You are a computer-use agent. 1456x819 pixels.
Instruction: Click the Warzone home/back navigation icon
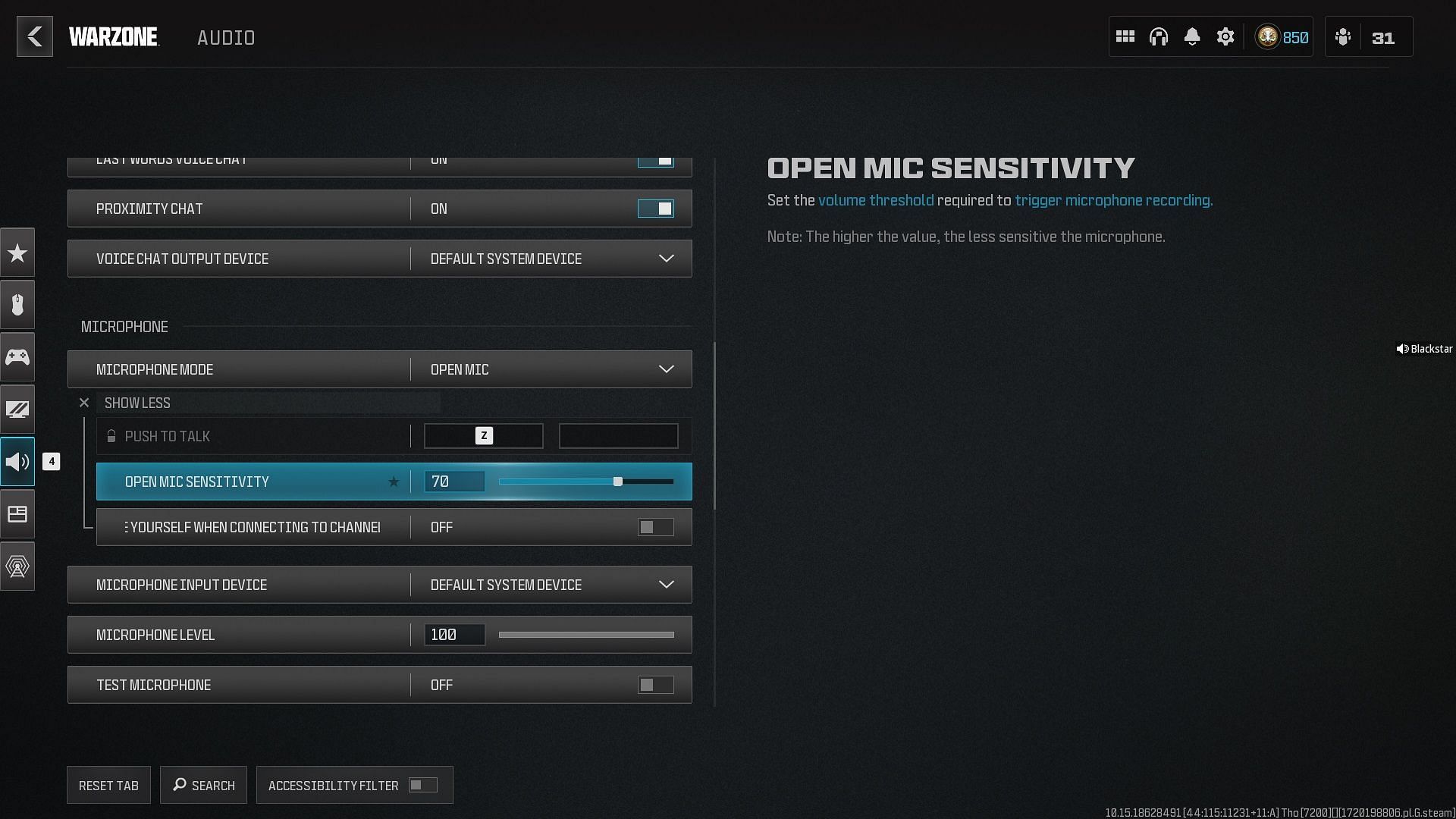35,36
